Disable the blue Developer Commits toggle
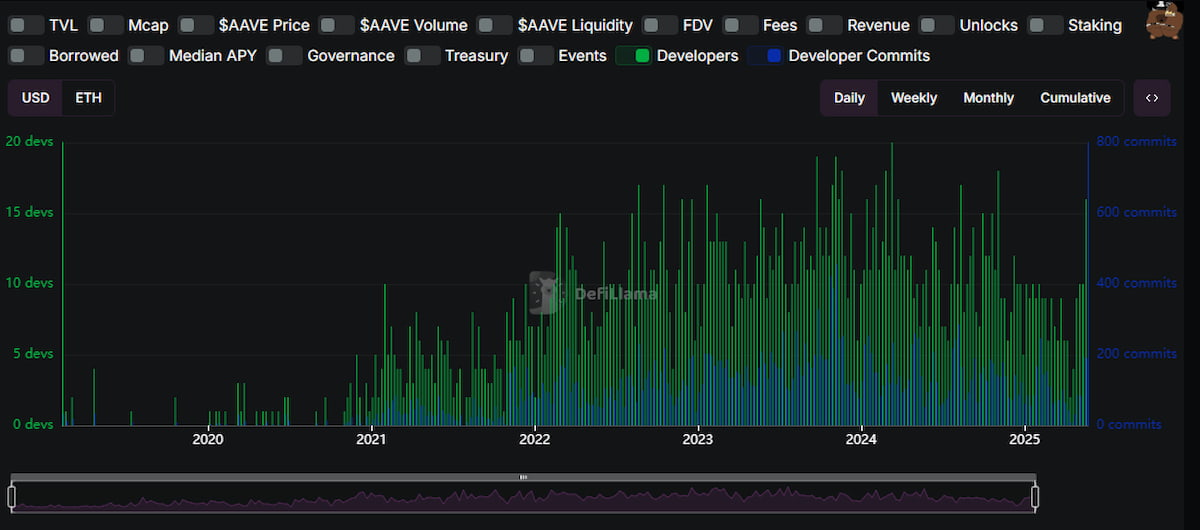 766,56
